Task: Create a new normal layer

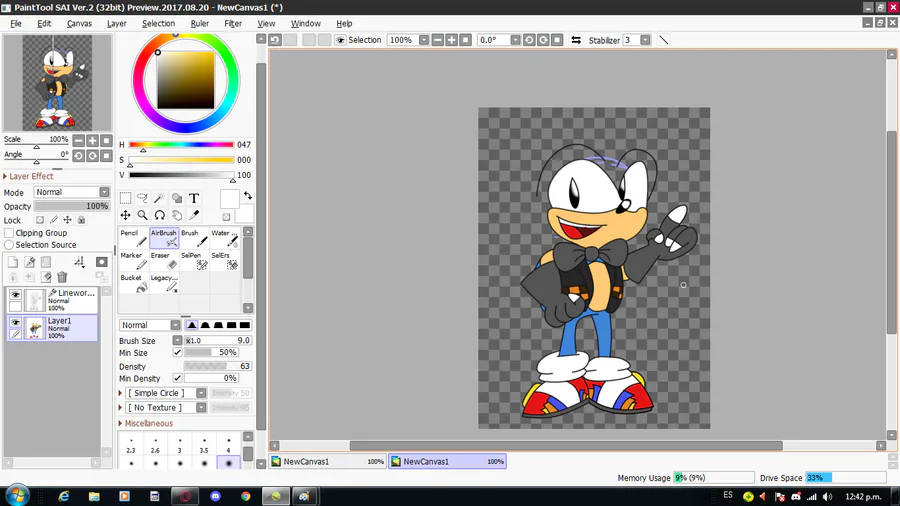Action: click(x=13, y=262)
